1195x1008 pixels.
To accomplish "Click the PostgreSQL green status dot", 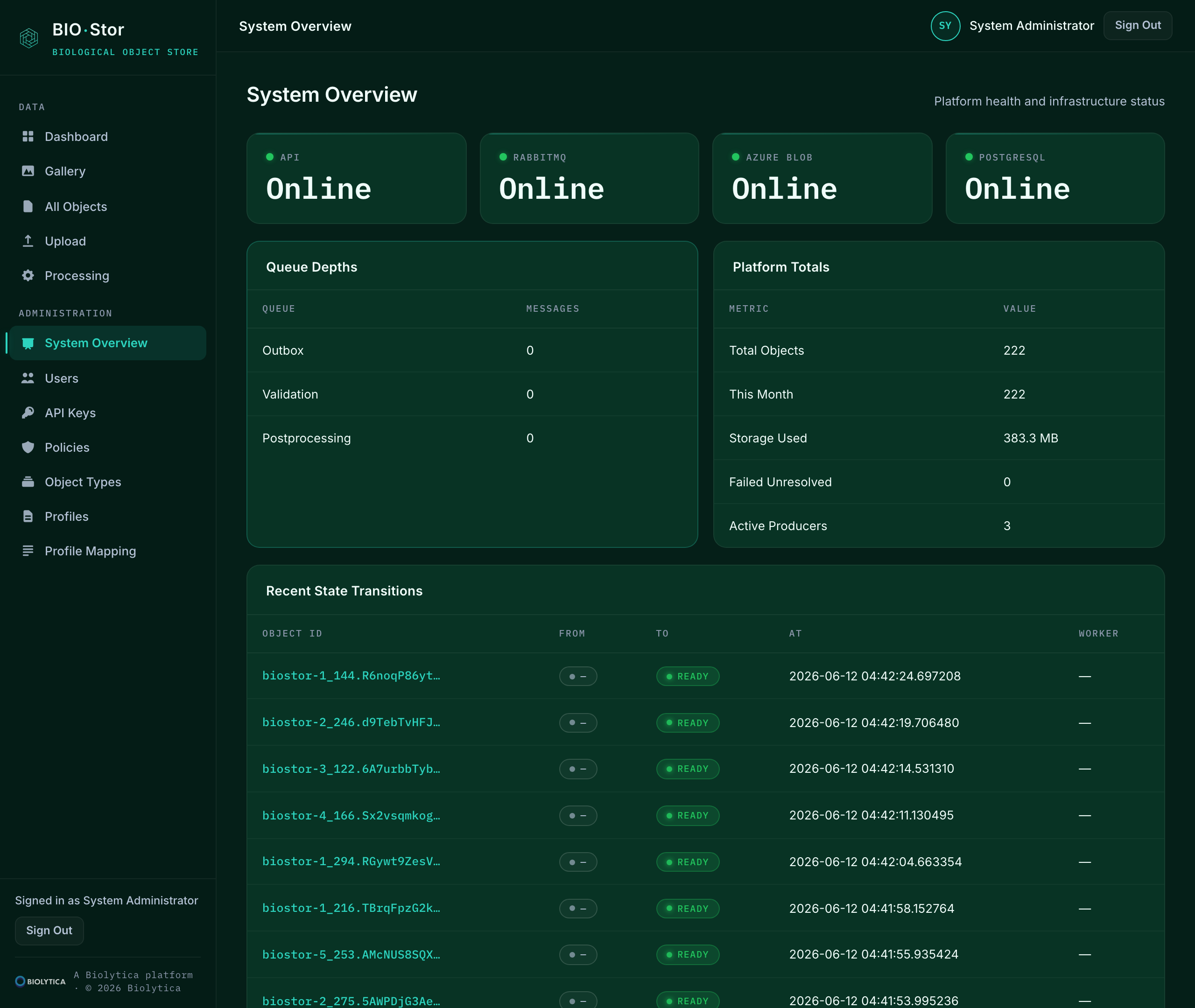I will click(x=969, y=157).
